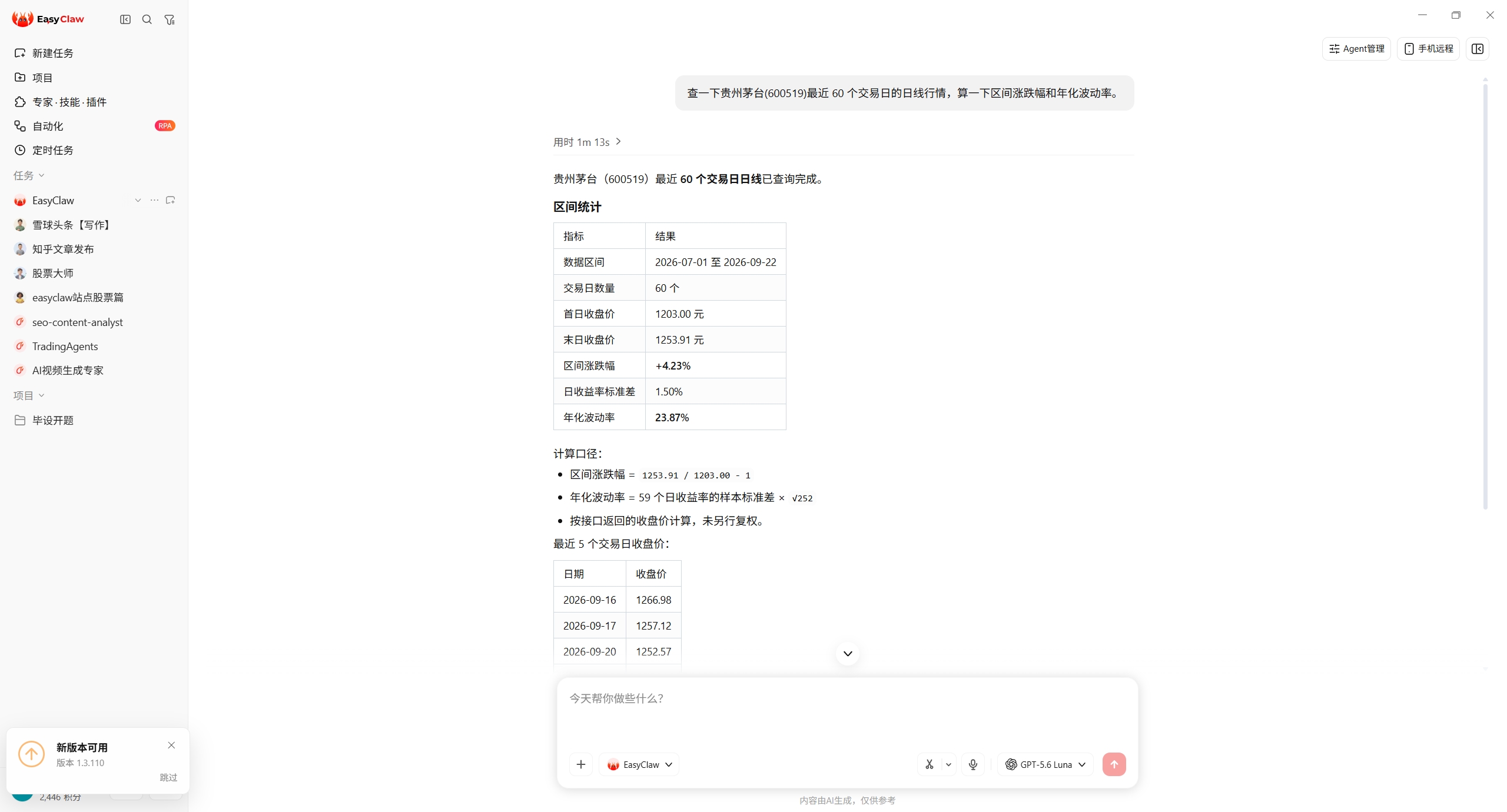Click the send arrow button
1507x812 pixels.
[1114, 764]
